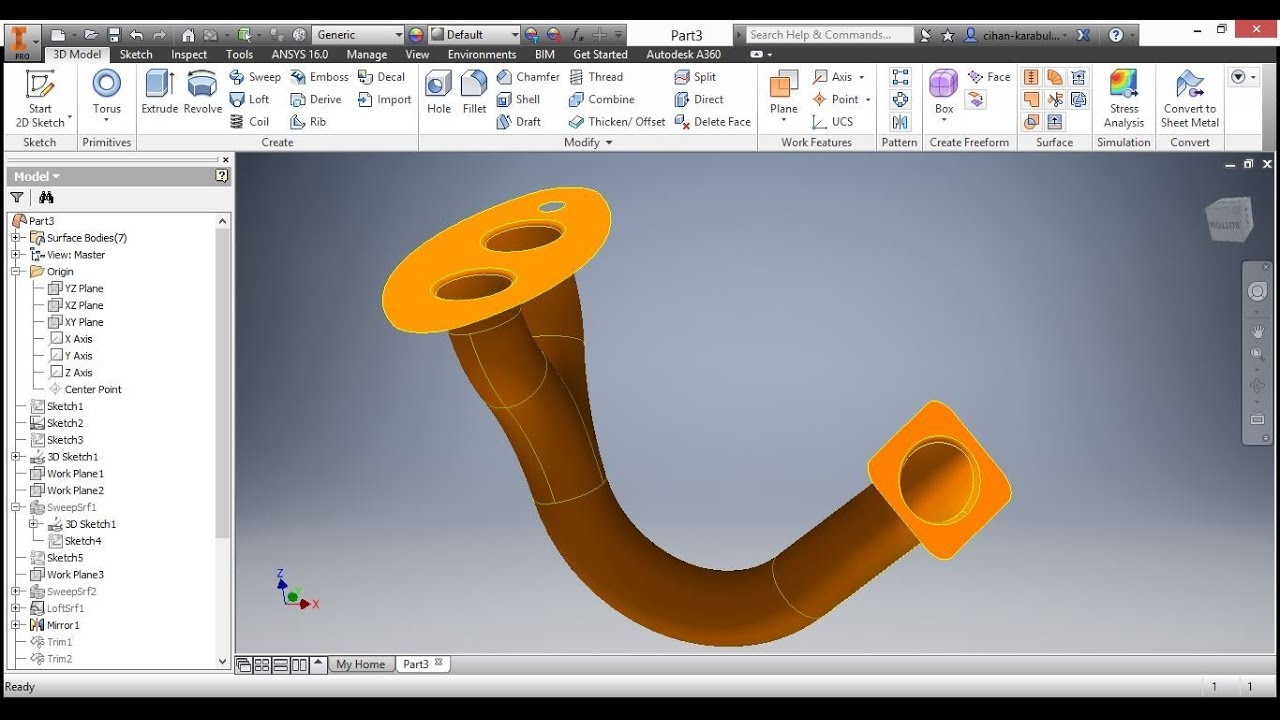Switch to the Inspect tab

pyautogui.click(x=189, y=55)
